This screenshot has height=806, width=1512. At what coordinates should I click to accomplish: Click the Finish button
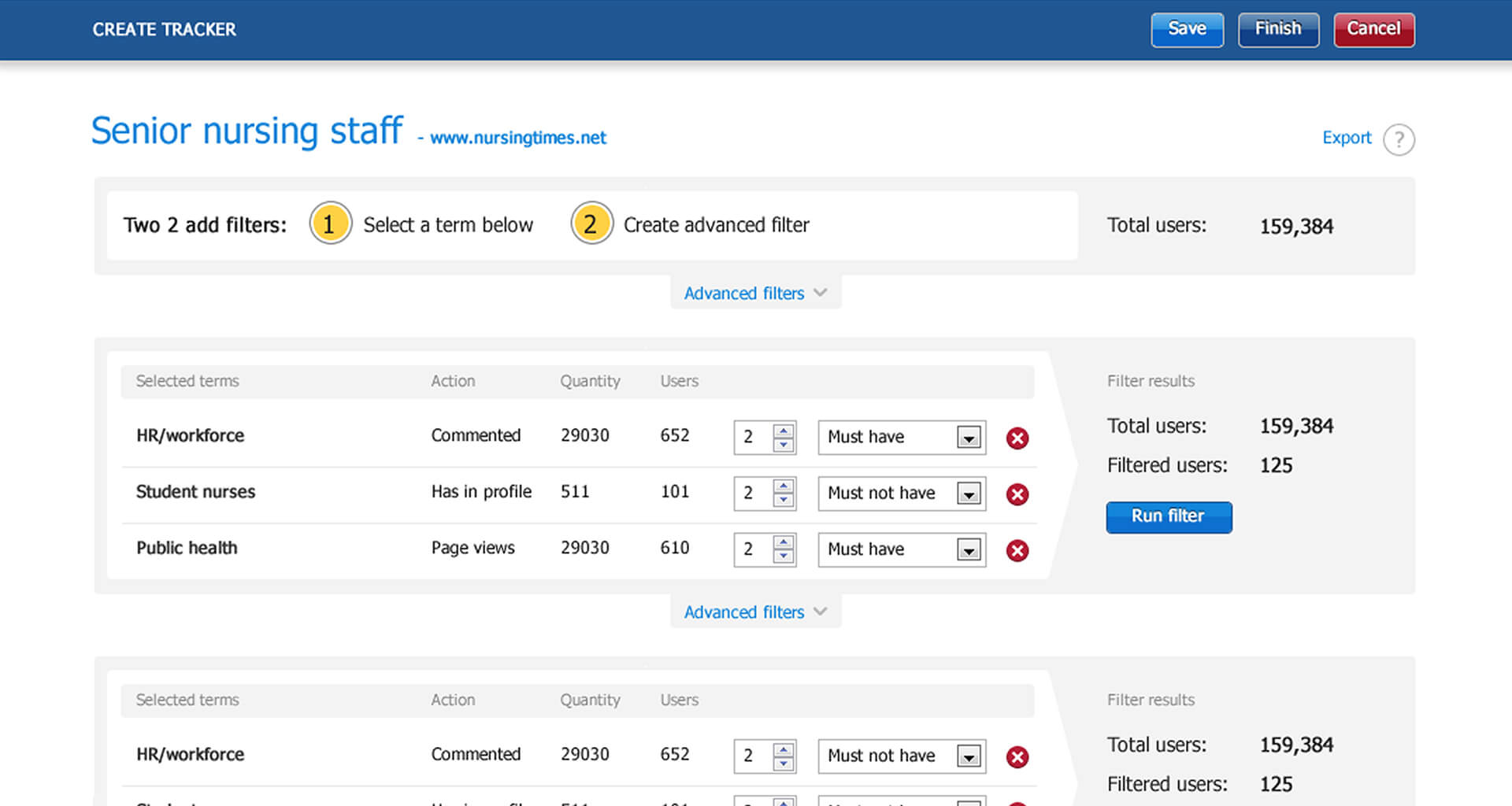tap(1277, 29)
